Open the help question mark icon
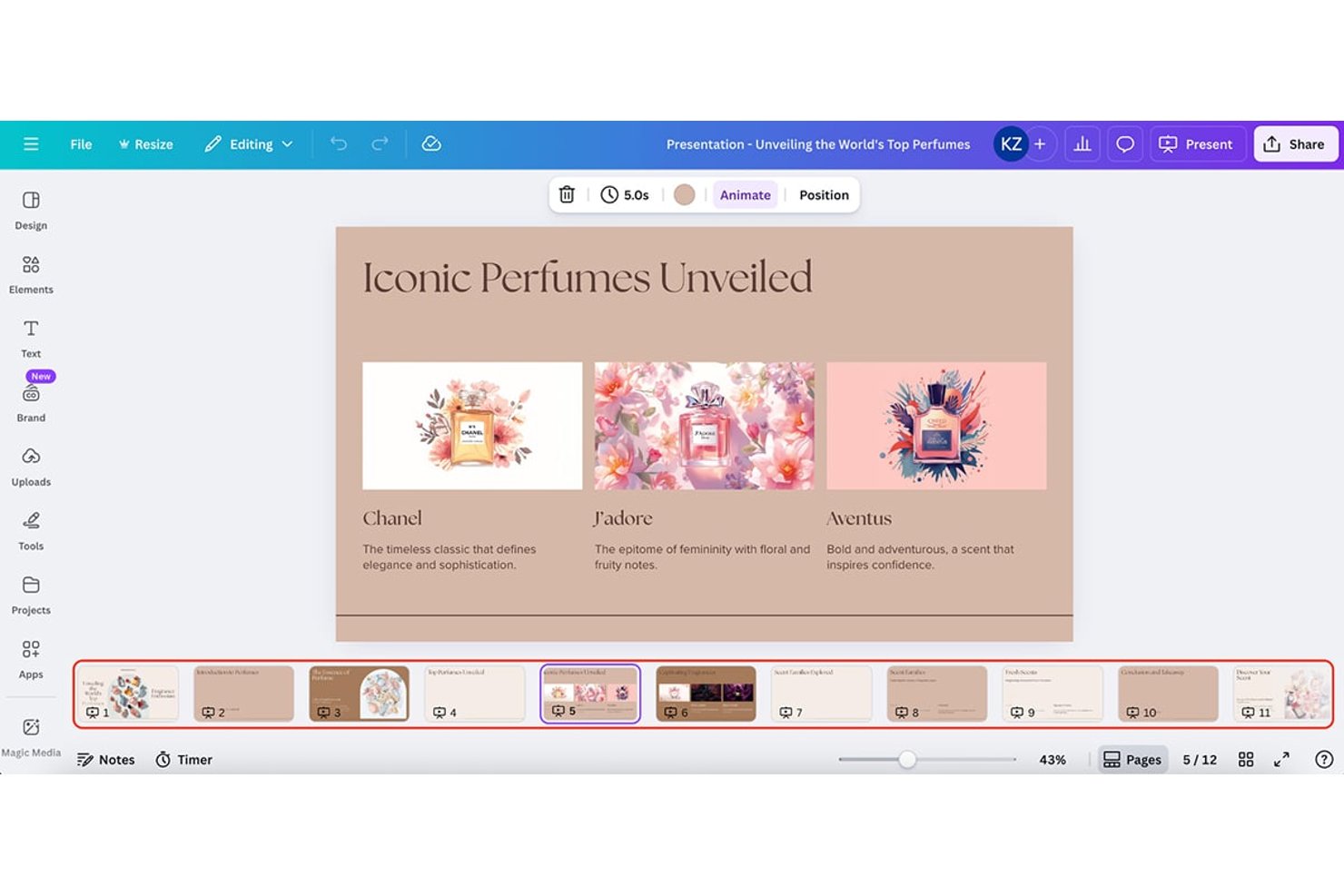 click(1324, 760)
